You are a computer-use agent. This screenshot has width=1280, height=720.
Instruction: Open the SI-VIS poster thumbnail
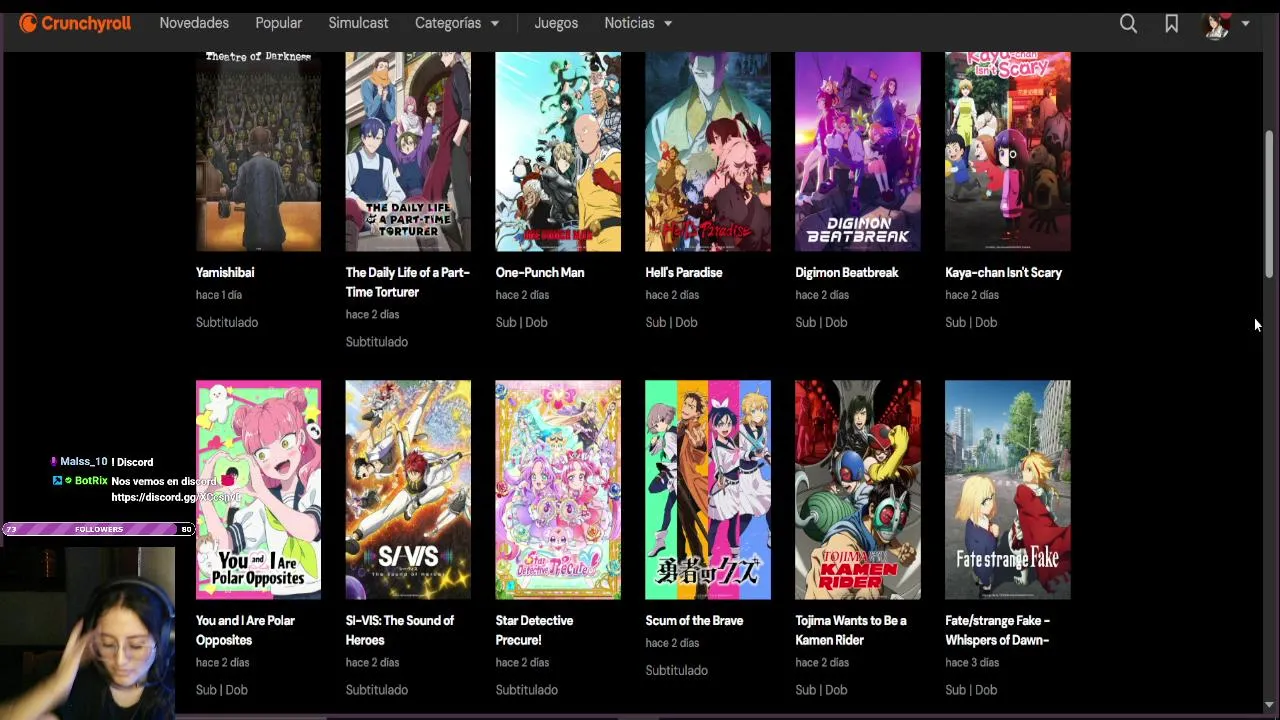point(408,490)
